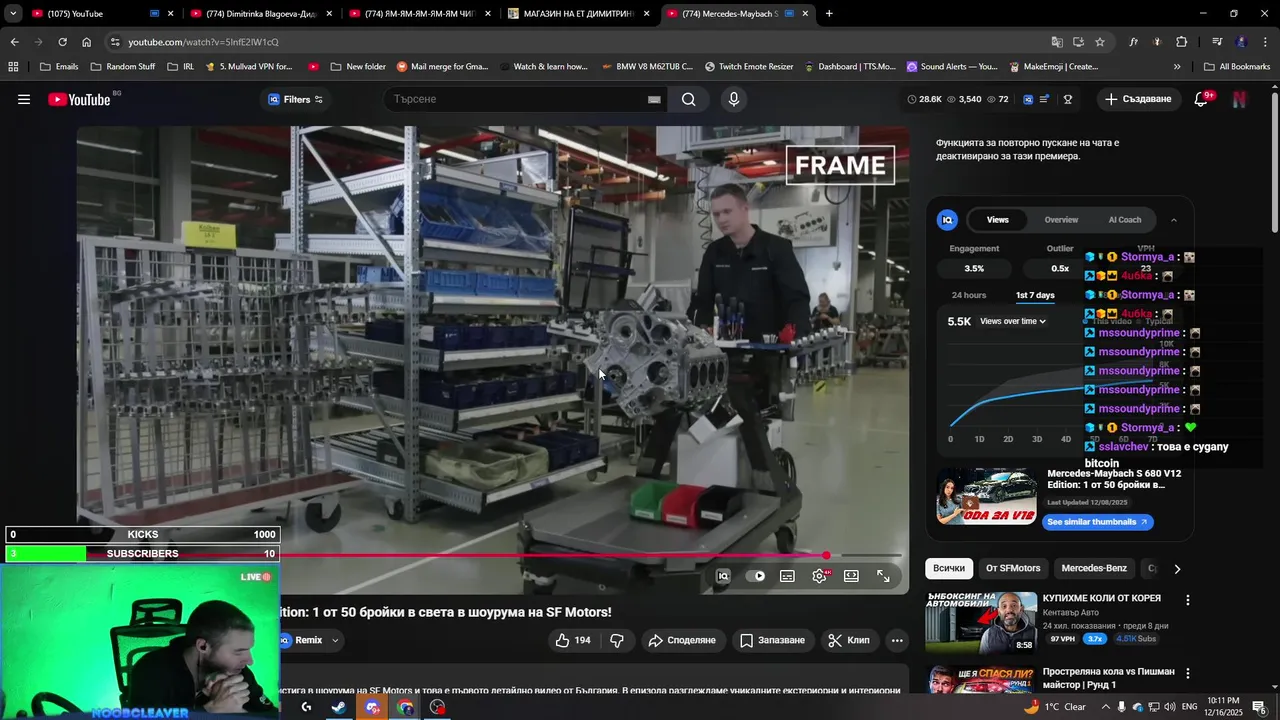Select the Mercedes-Benz chip

point(1094,568)
